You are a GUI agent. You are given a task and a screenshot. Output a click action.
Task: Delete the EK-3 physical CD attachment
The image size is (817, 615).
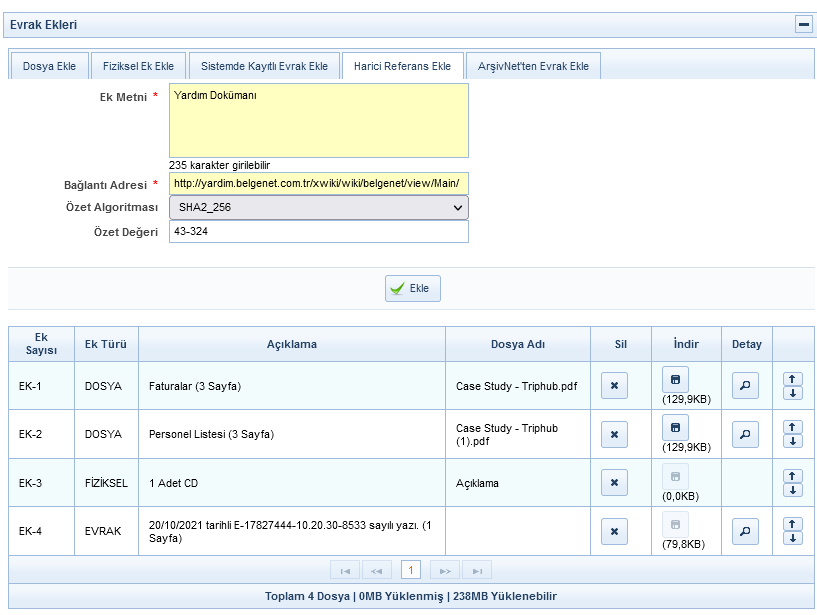click(x=614, y=483)
